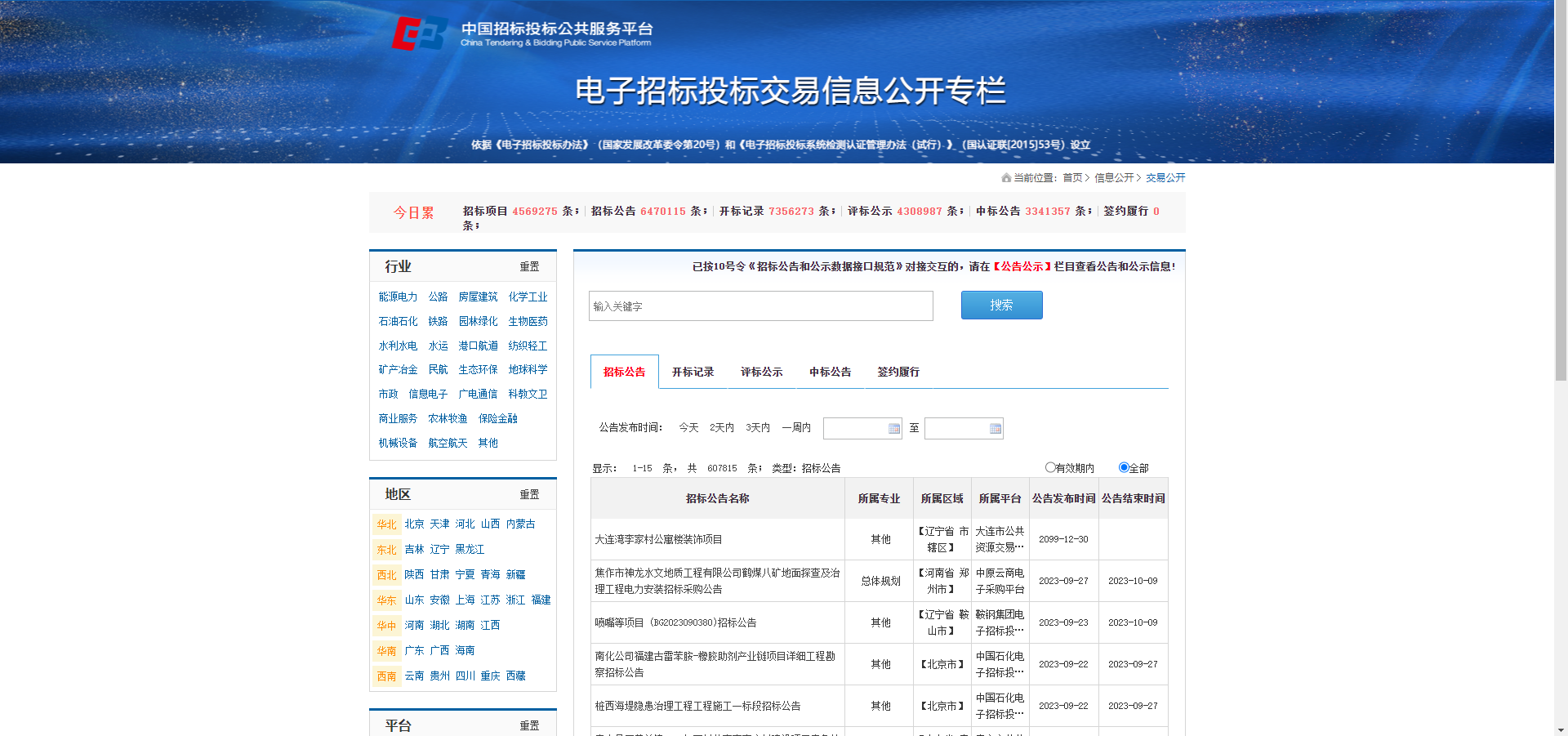The height and width of the screenshot is (736, 1568).
Task: Go to 首页 in the breadcrumb
Action: click(1072, 177)
